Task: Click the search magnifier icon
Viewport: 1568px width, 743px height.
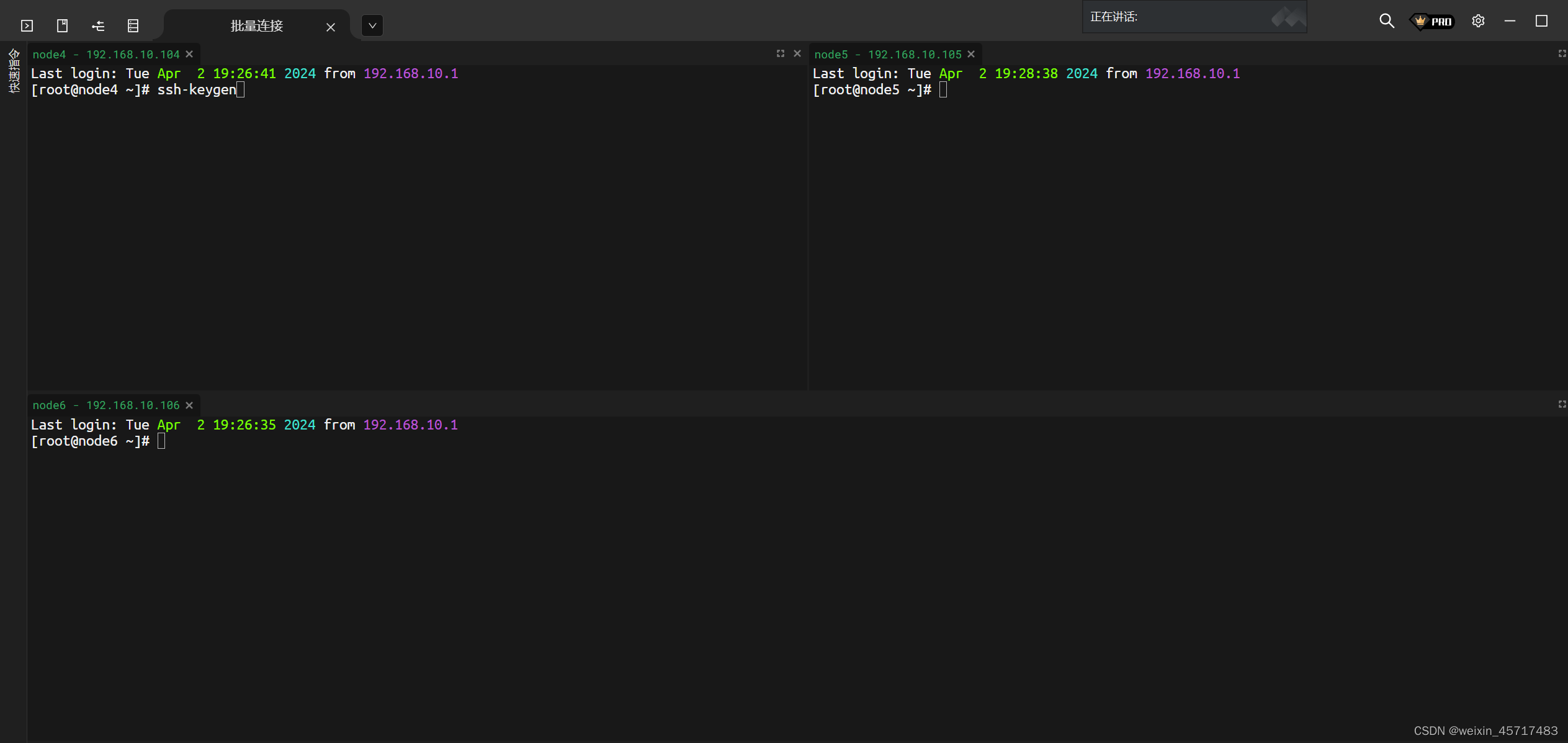Action: tap(1386, 21)
